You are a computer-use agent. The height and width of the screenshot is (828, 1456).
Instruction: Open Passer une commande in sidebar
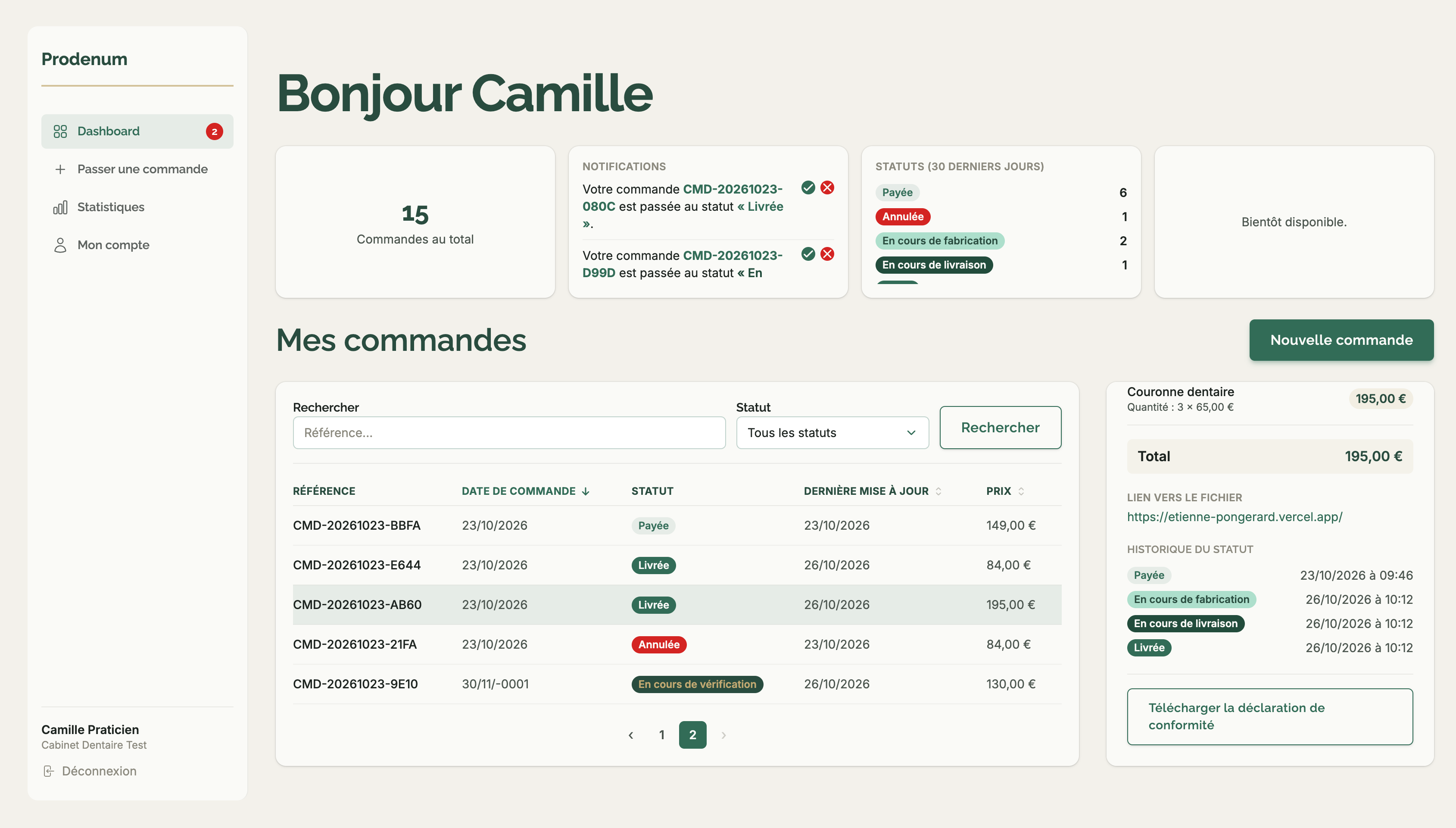tap(137, 169)
